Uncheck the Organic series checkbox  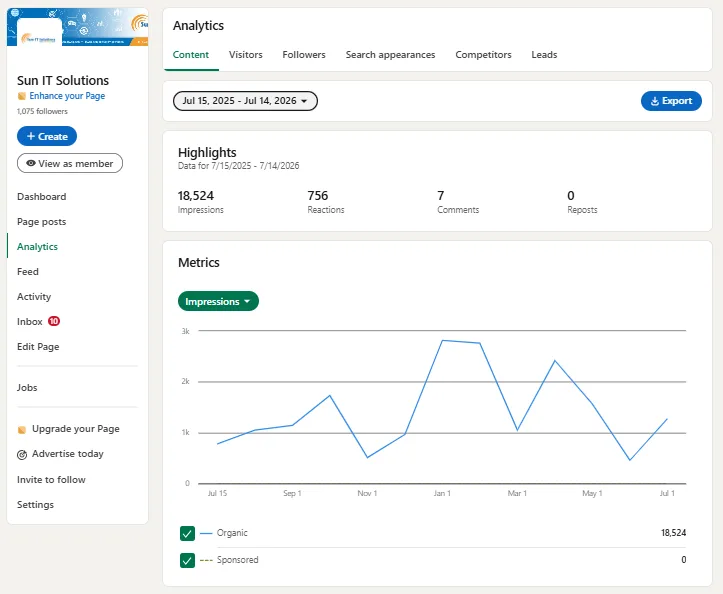(x=187, y=534)
